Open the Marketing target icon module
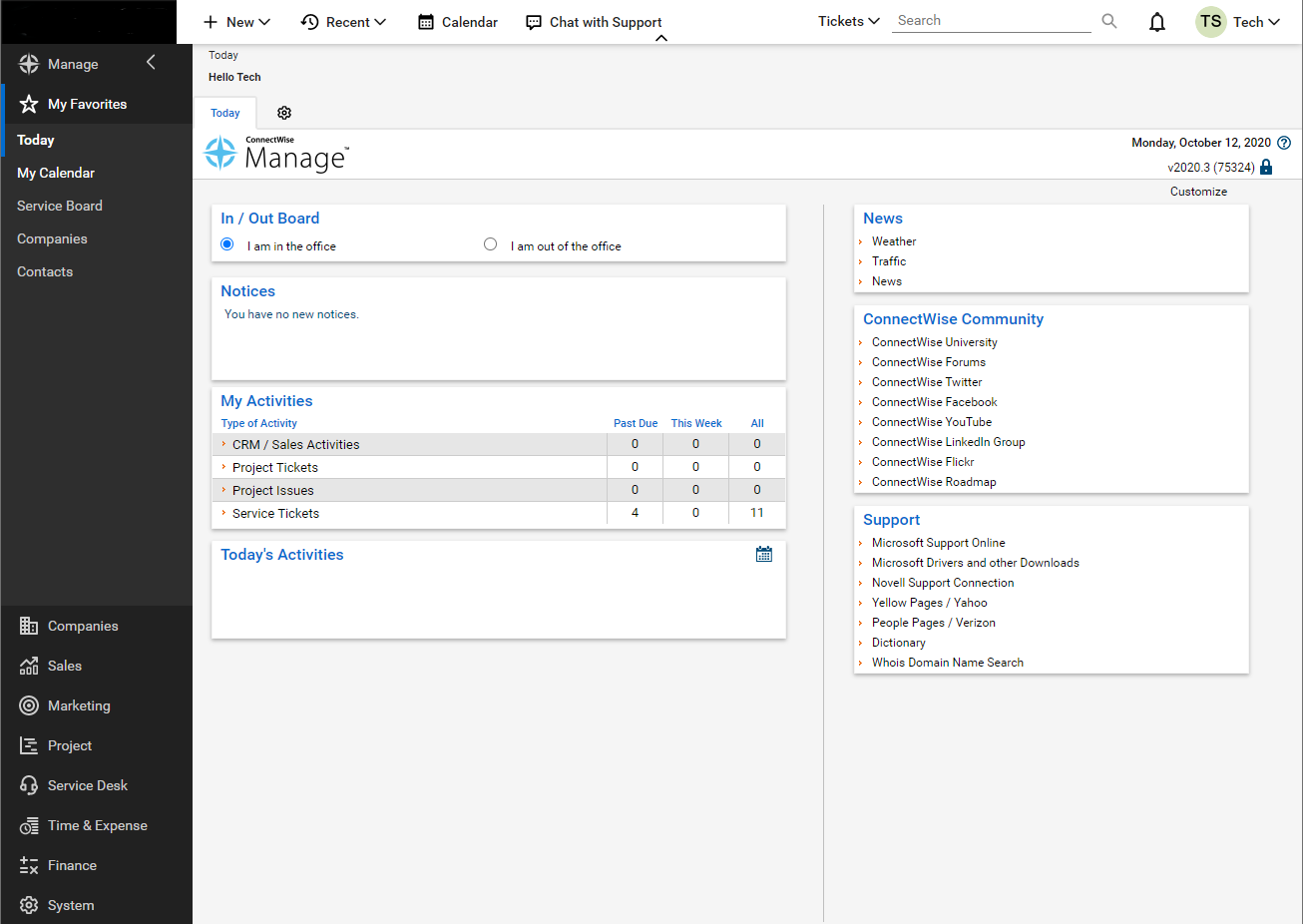Image resolution: width=1303 pixels, height=924 pixels. [29, 705]
